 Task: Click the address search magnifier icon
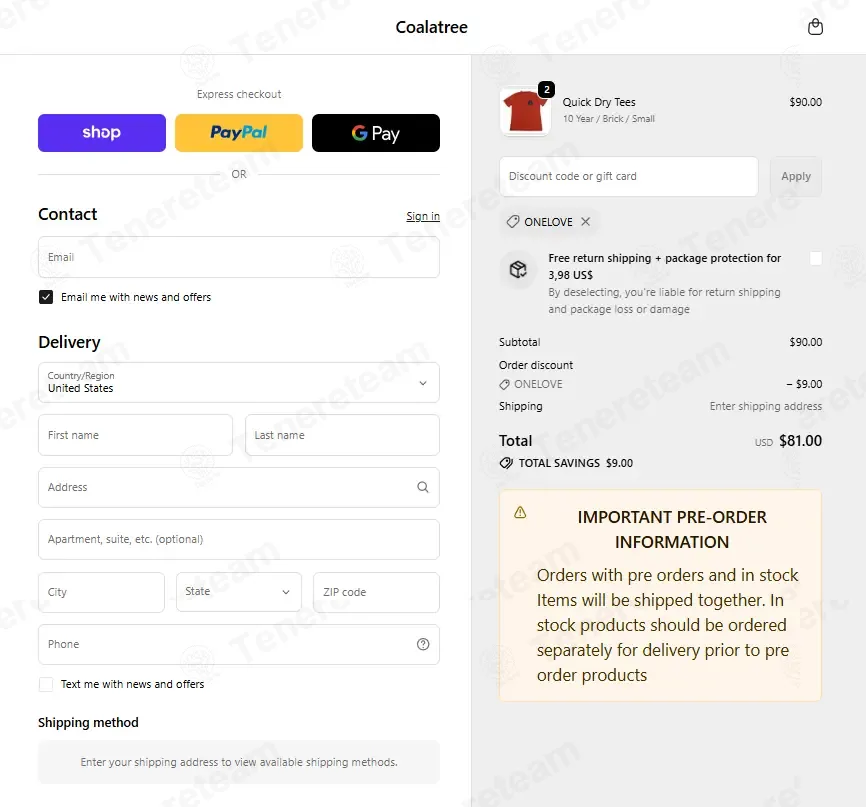click(x=423, y=487)
